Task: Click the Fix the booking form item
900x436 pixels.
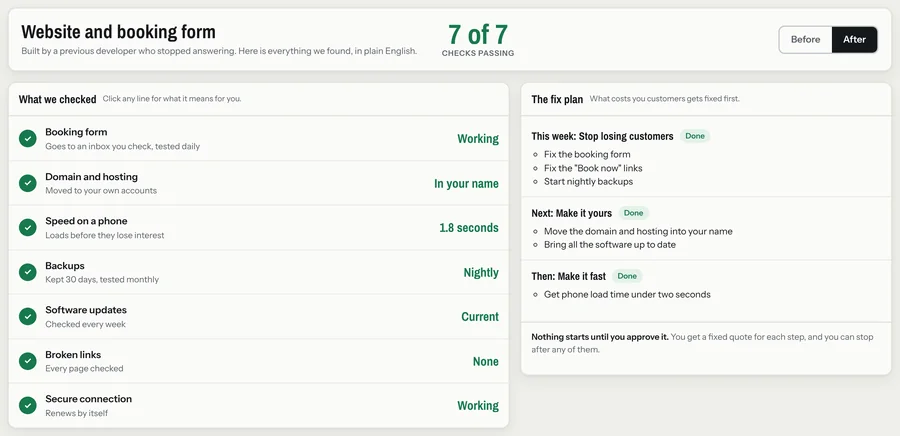Action: click(x=587, y=154)
